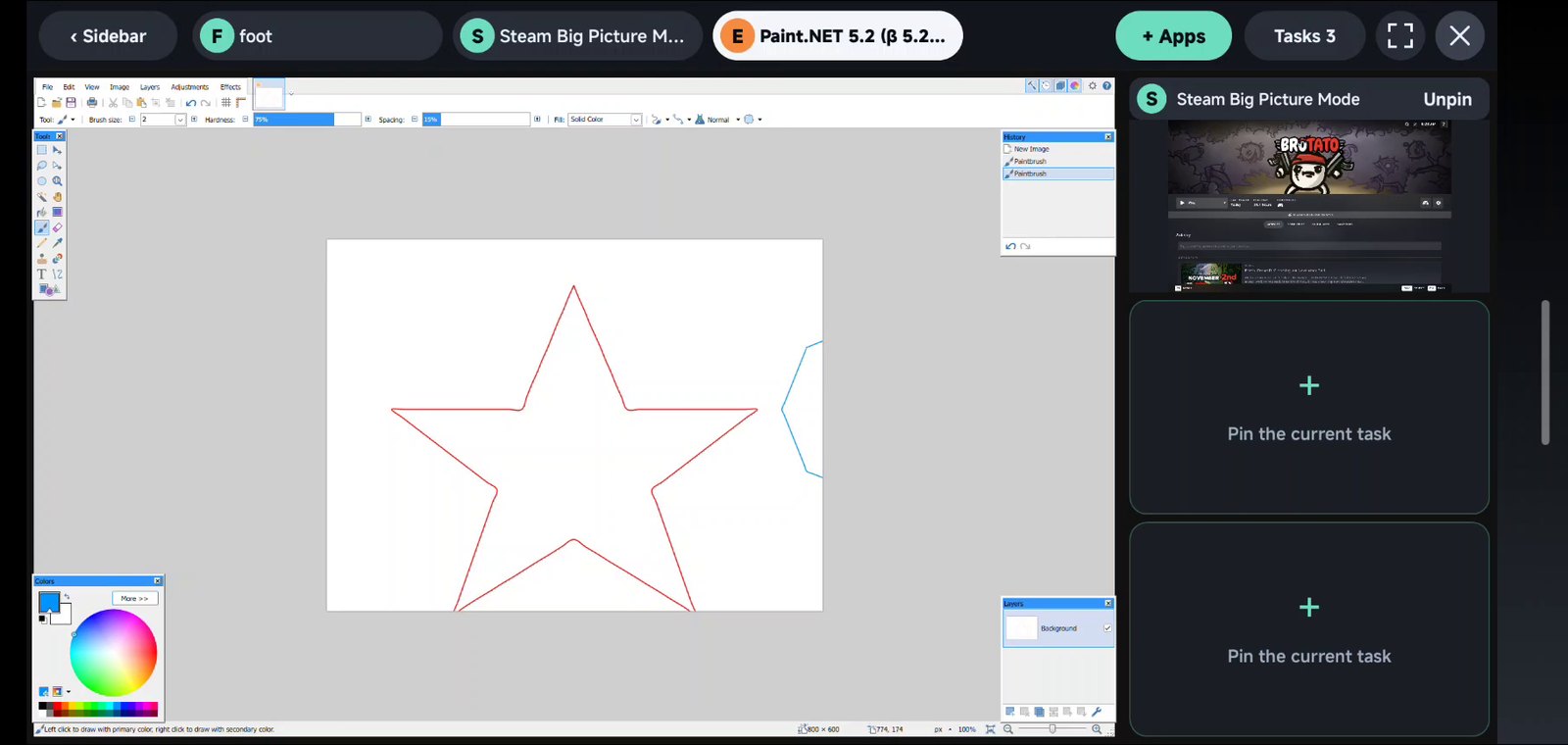Select the Pencil tool
1568x745 pixels.
tap(42, 243)
